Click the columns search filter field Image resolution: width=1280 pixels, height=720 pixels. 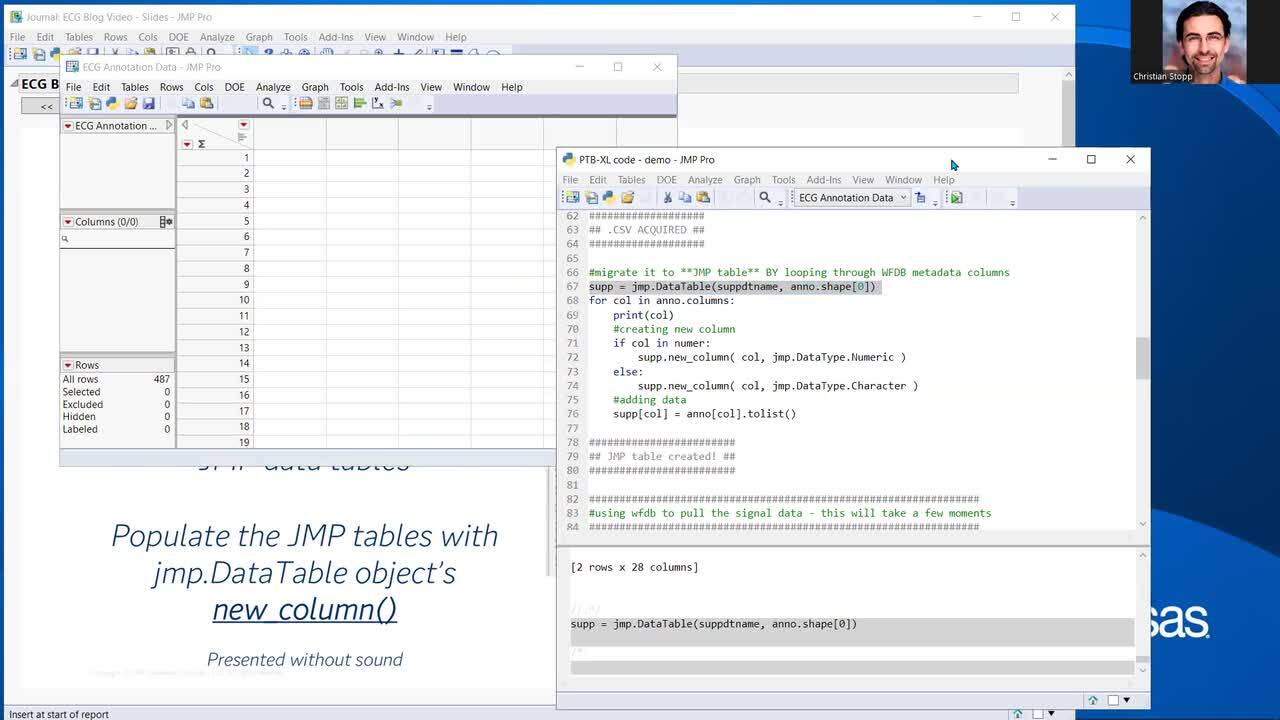[118, 239]
